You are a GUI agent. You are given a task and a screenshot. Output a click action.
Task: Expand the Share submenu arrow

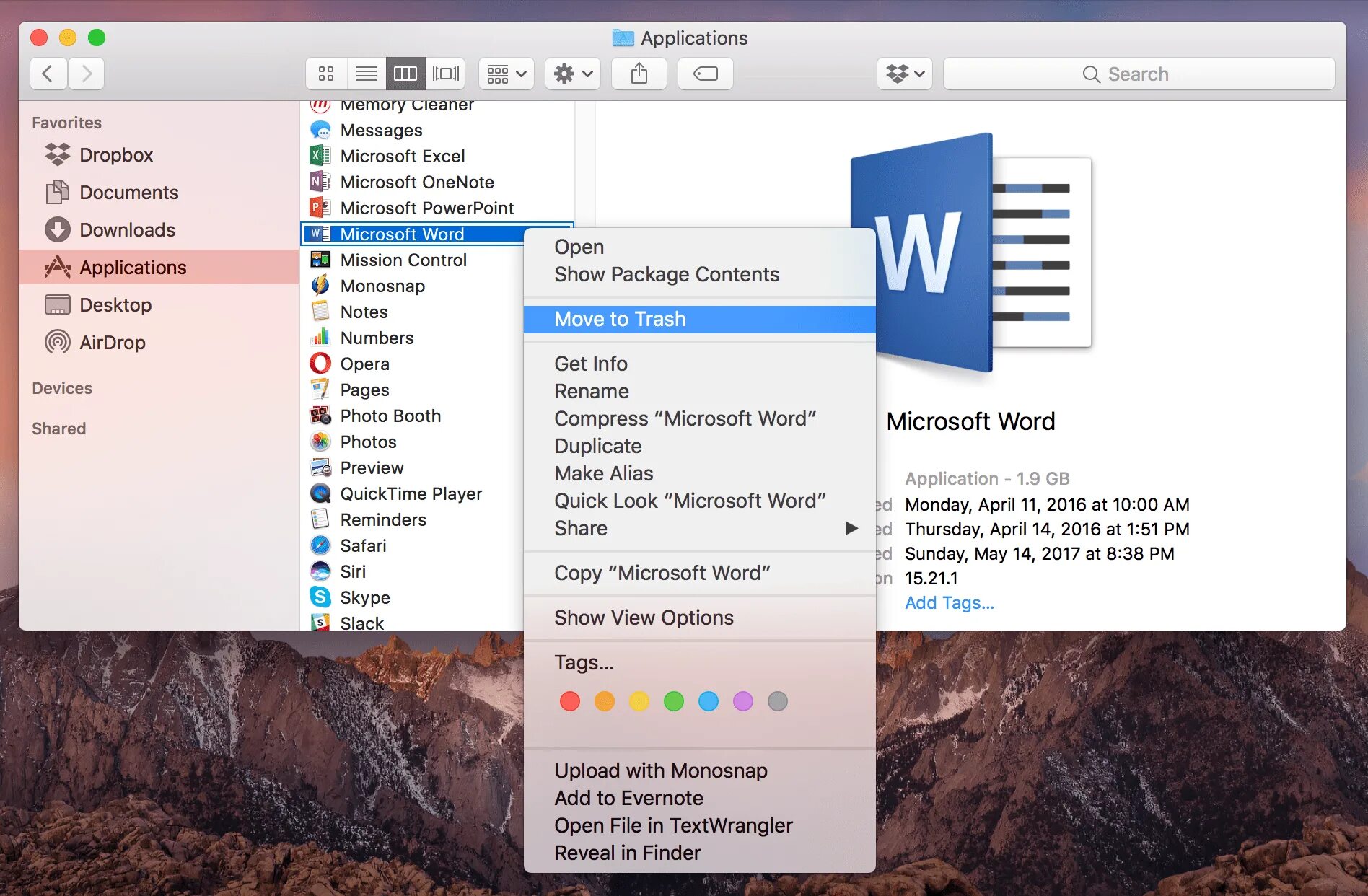click(851, 529)
